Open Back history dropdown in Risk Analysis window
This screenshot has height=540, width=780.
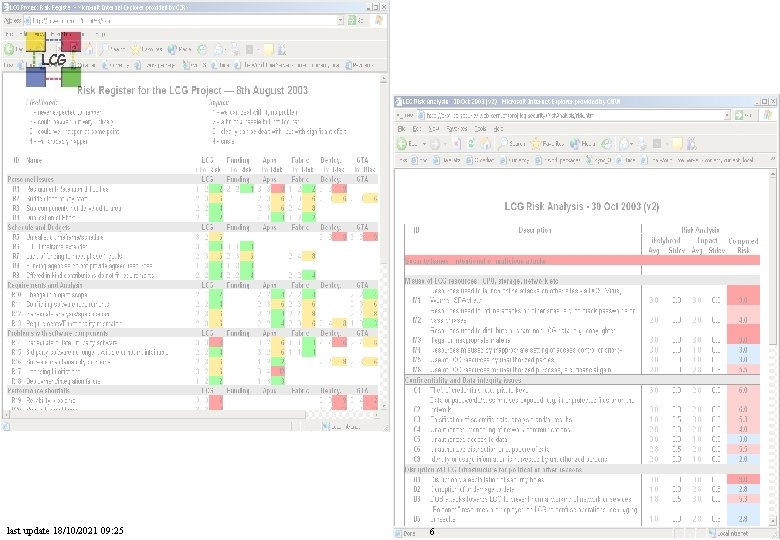(x=424, y=144)
